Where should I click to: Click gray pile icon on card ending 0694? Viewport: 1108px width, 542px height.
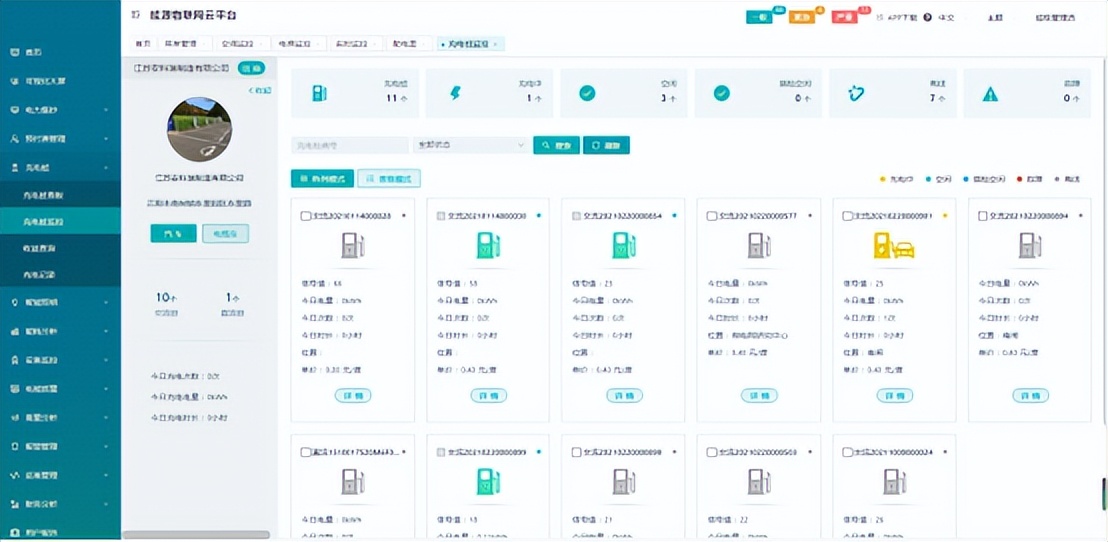coord(1030,245)
